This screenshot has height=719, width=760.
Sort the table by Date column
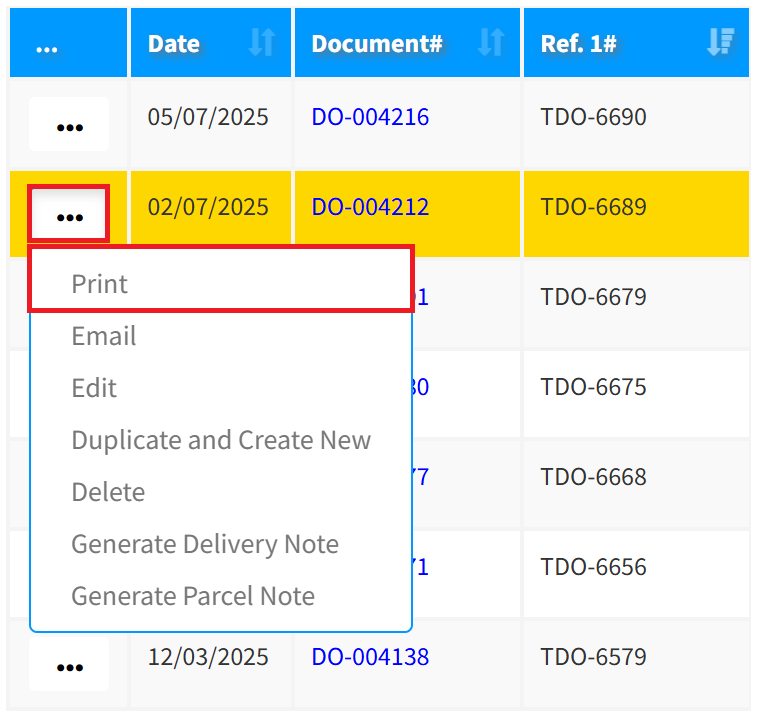point(261,43)
